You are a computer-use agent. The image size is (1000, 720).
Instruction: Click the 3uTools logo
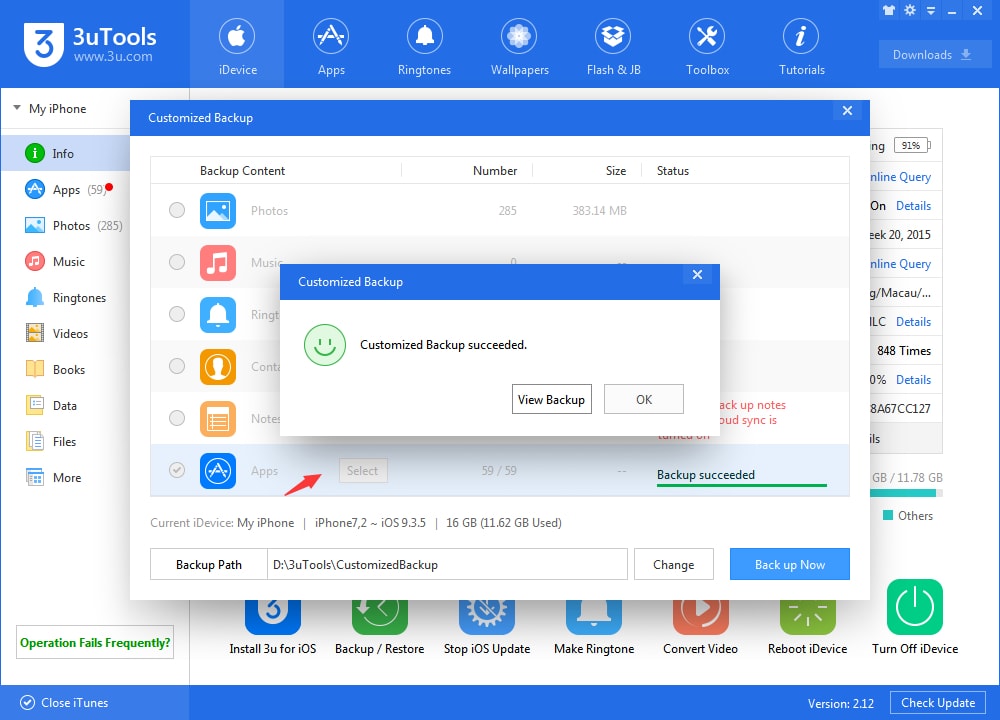coord(90,44)
